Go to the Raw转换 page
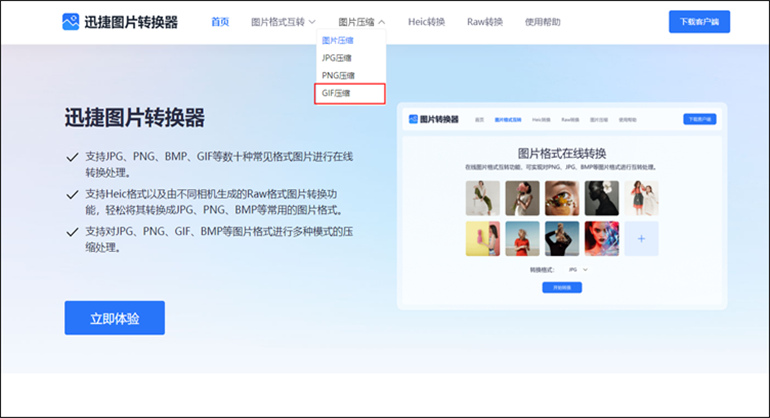Viewport: 770px width, 418px height. pos(485,22)
